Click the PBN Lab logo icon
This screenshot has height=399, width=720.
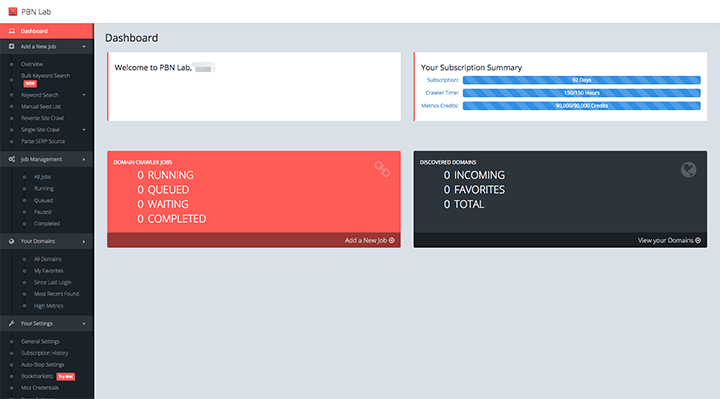tap(12, 11)
